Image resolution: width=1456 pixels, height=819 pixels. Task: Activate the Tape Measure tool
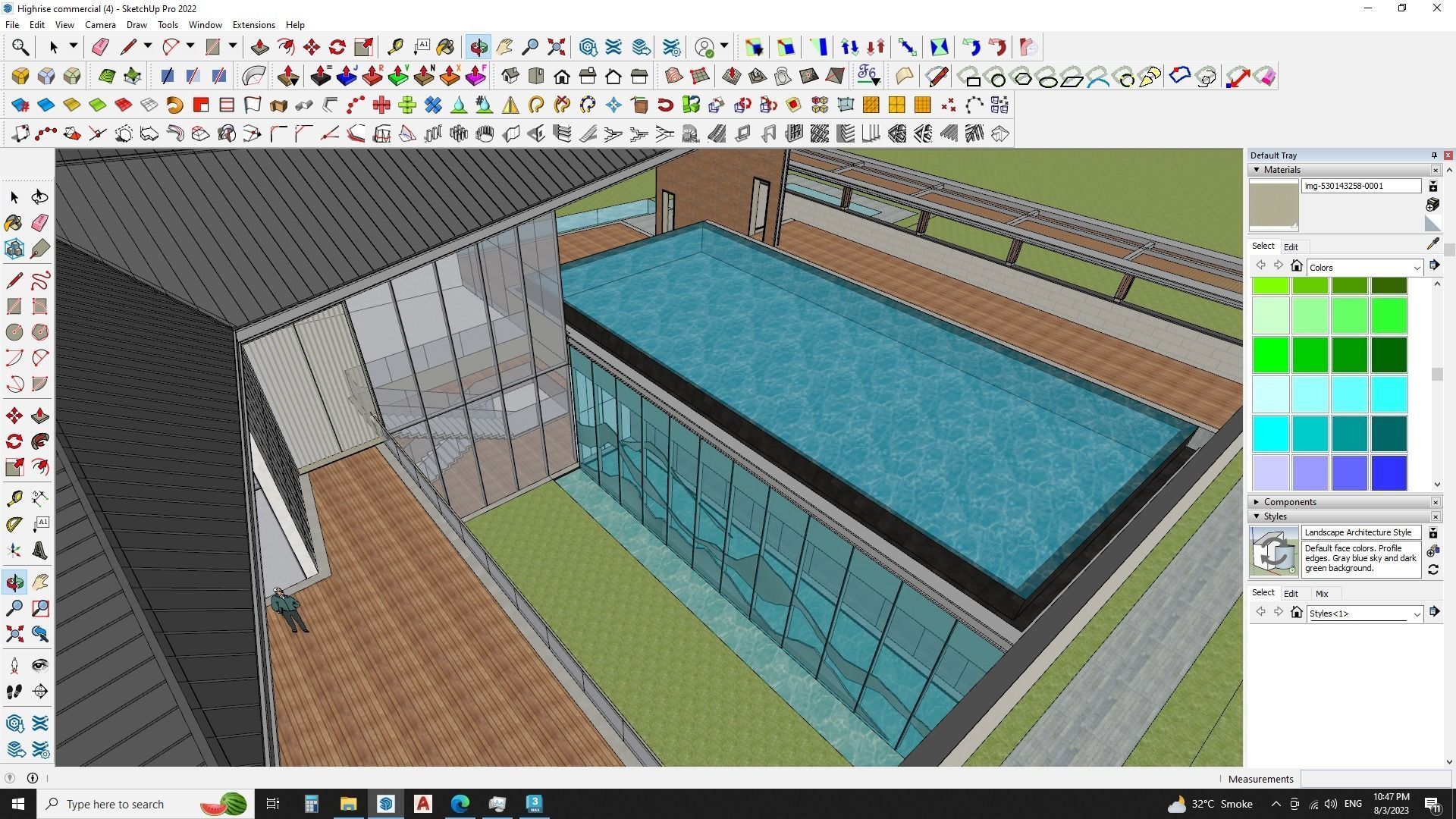tap(14, 498)
